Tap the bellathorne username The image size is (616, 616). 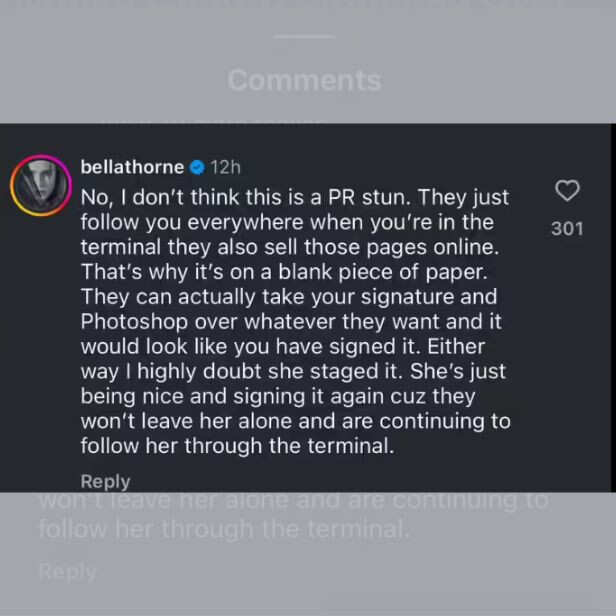[x=132, y=167]
